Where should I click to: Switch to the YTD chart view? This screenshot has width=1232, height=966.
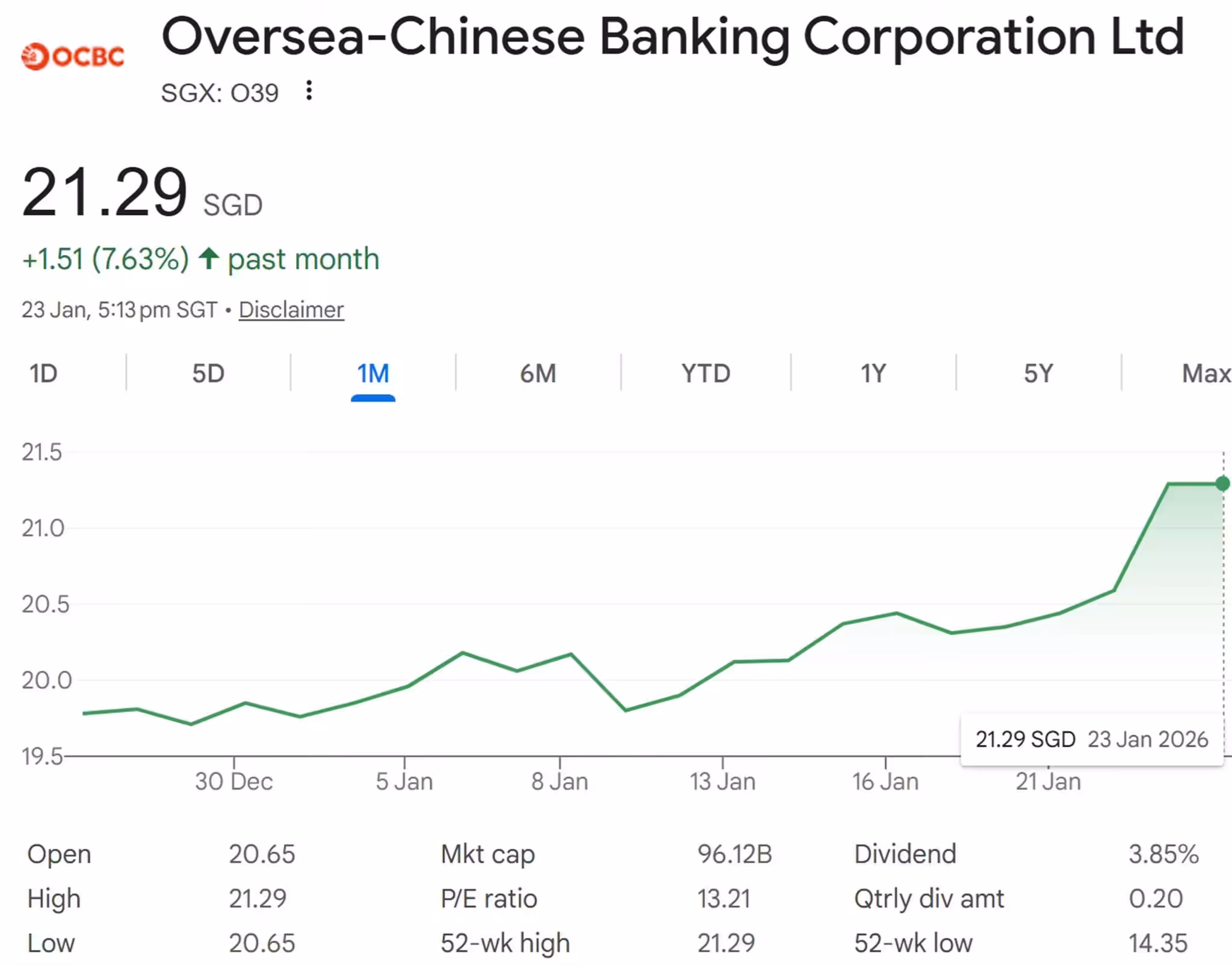706,374
